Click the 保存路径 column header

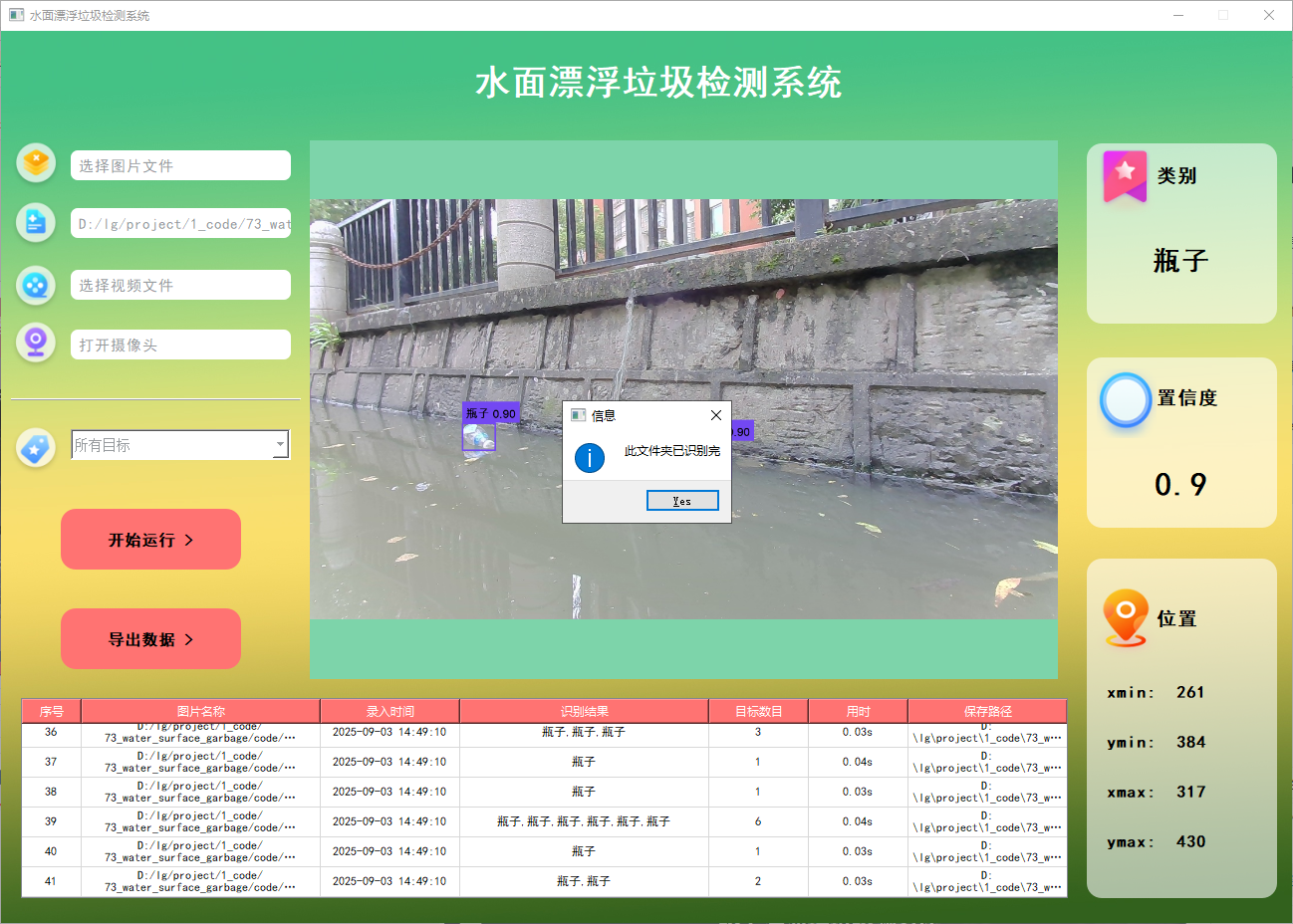[987, 711]
